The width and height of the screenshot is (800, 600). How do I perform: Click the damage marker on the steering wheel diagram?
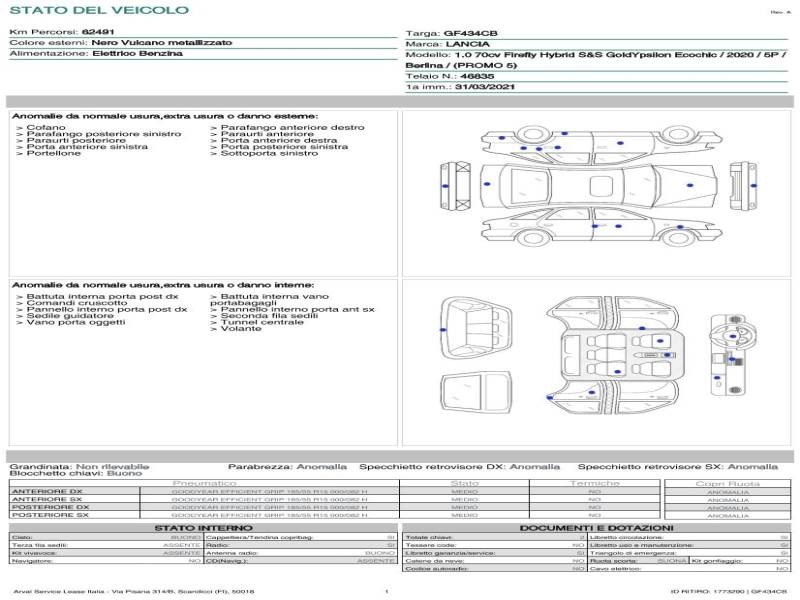733,336
